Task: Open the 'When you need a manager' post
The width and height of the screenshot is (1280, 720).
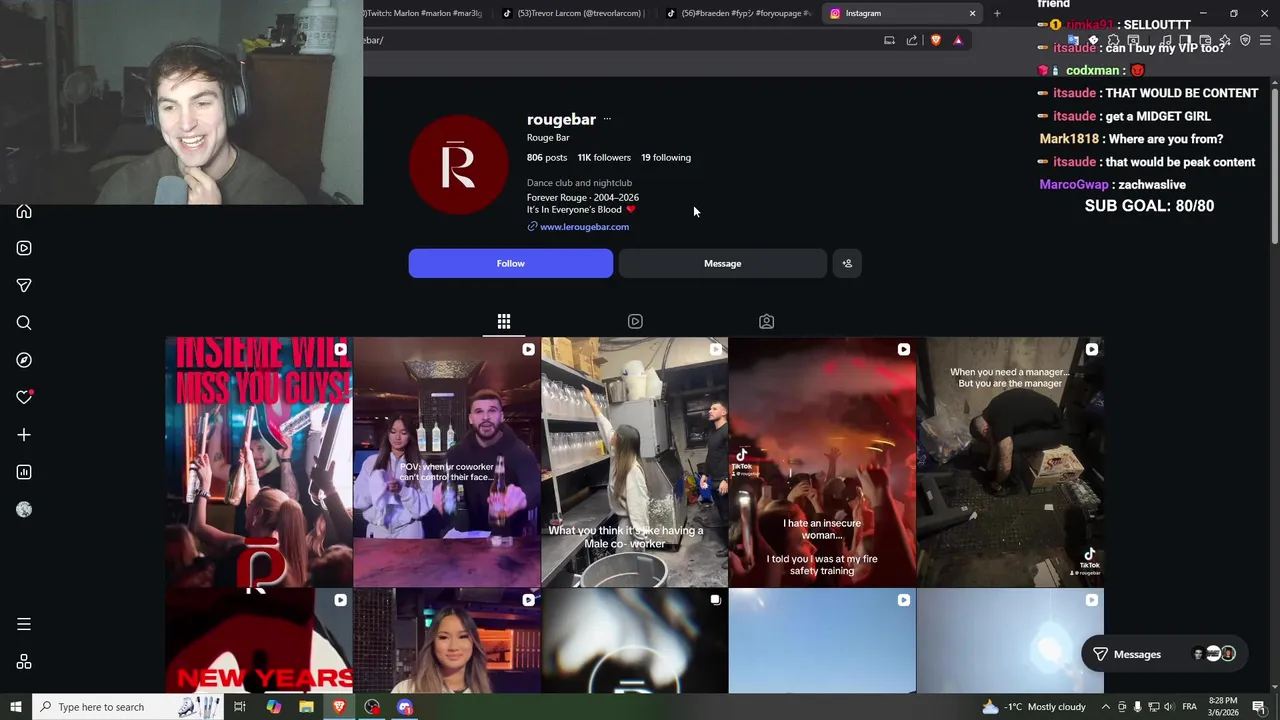Action: (x=1010, y=462)
